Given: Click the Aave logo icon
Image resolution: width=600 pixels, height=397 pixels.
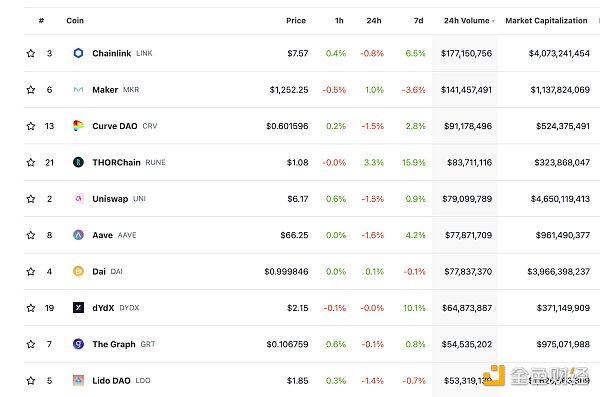Looking at the screenshot, I should (x=78, y=235).
